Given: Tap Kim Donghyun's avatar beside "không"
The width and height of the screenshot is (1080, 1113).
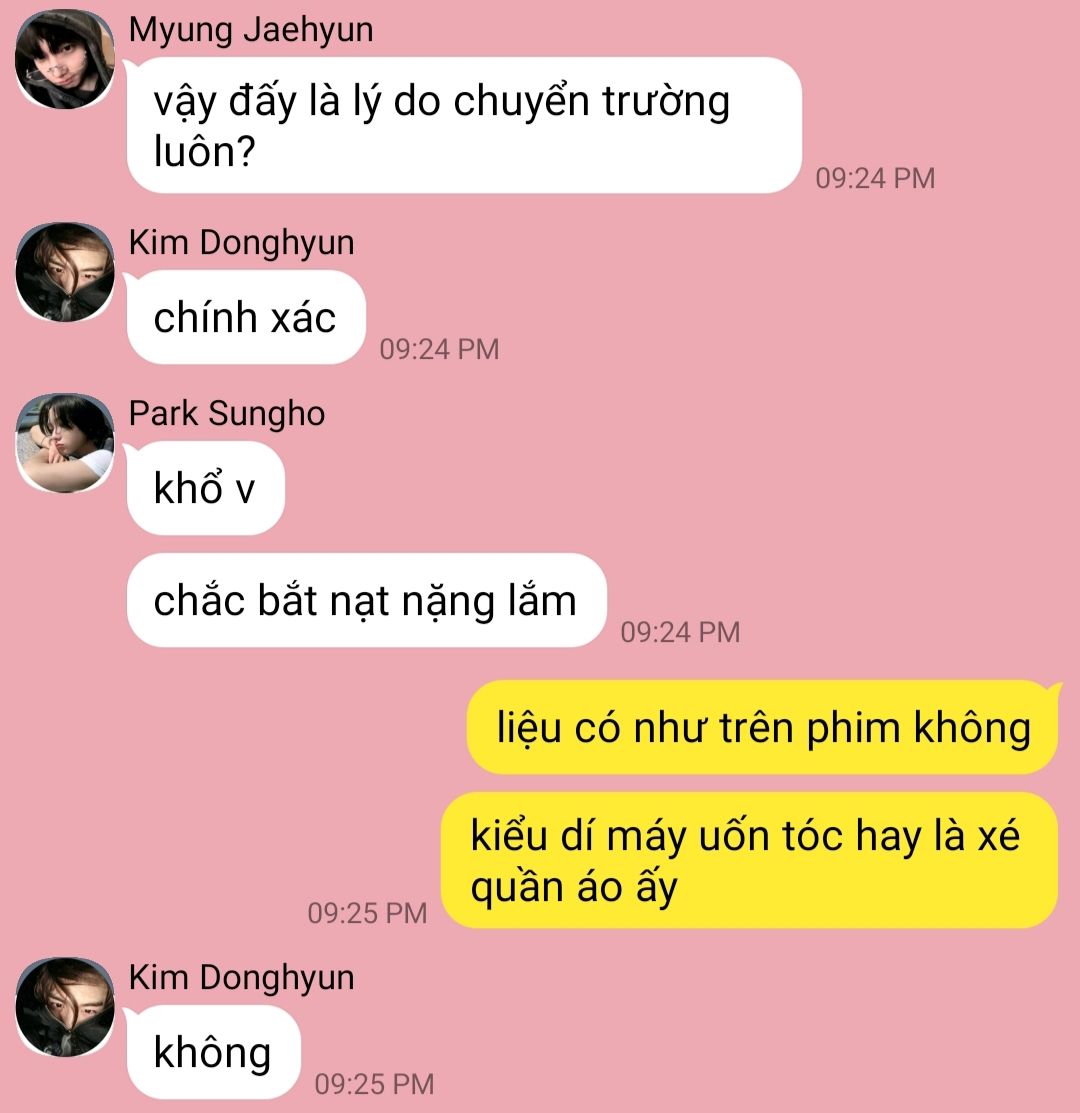Looking at the screenshot, I should coord(65,1008).
